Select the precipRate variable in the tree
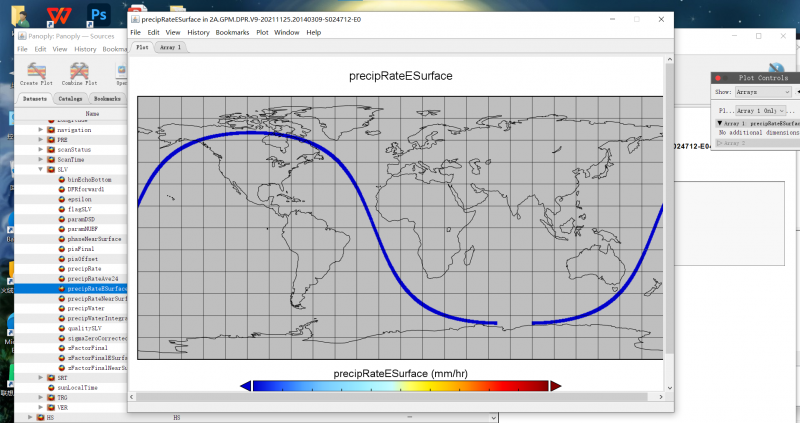 coord(83,268)
